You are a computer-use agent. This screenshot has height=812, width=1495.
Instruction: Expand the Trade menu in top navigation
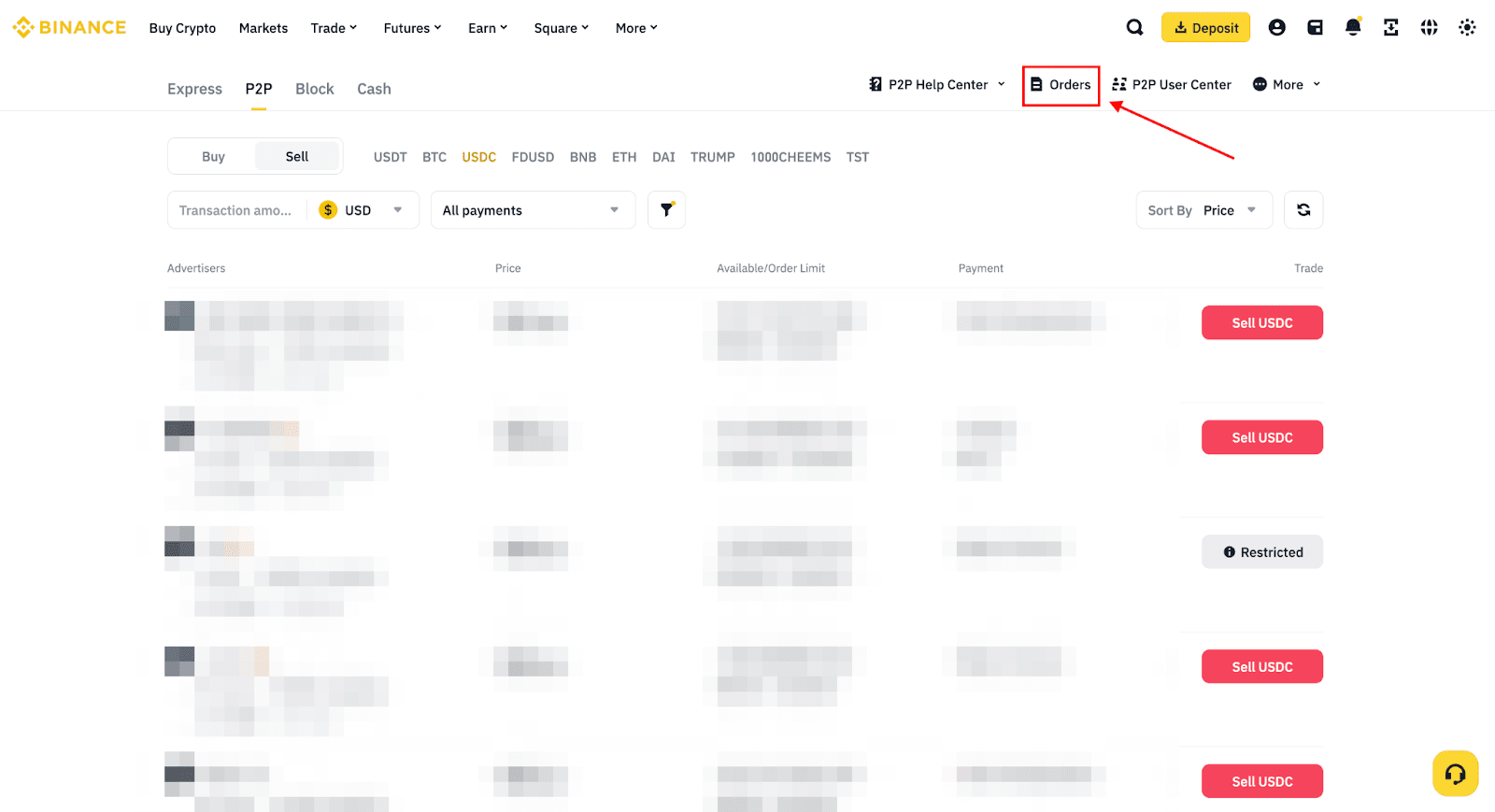pos(334,28)
